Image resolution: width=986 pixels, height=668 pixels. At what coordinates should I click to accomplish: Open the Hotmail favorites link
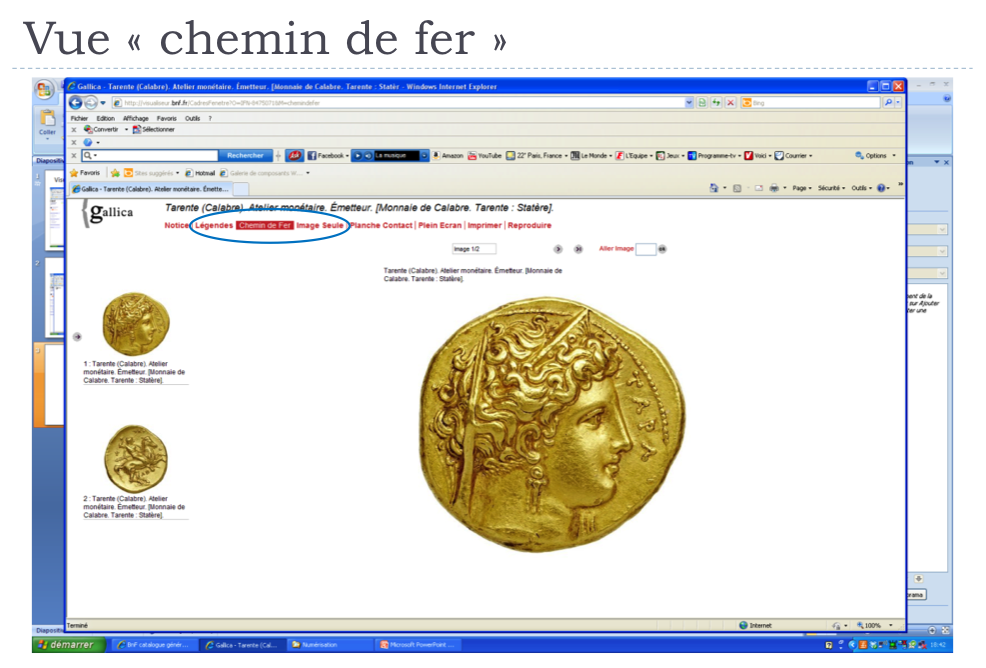(200, 173)
